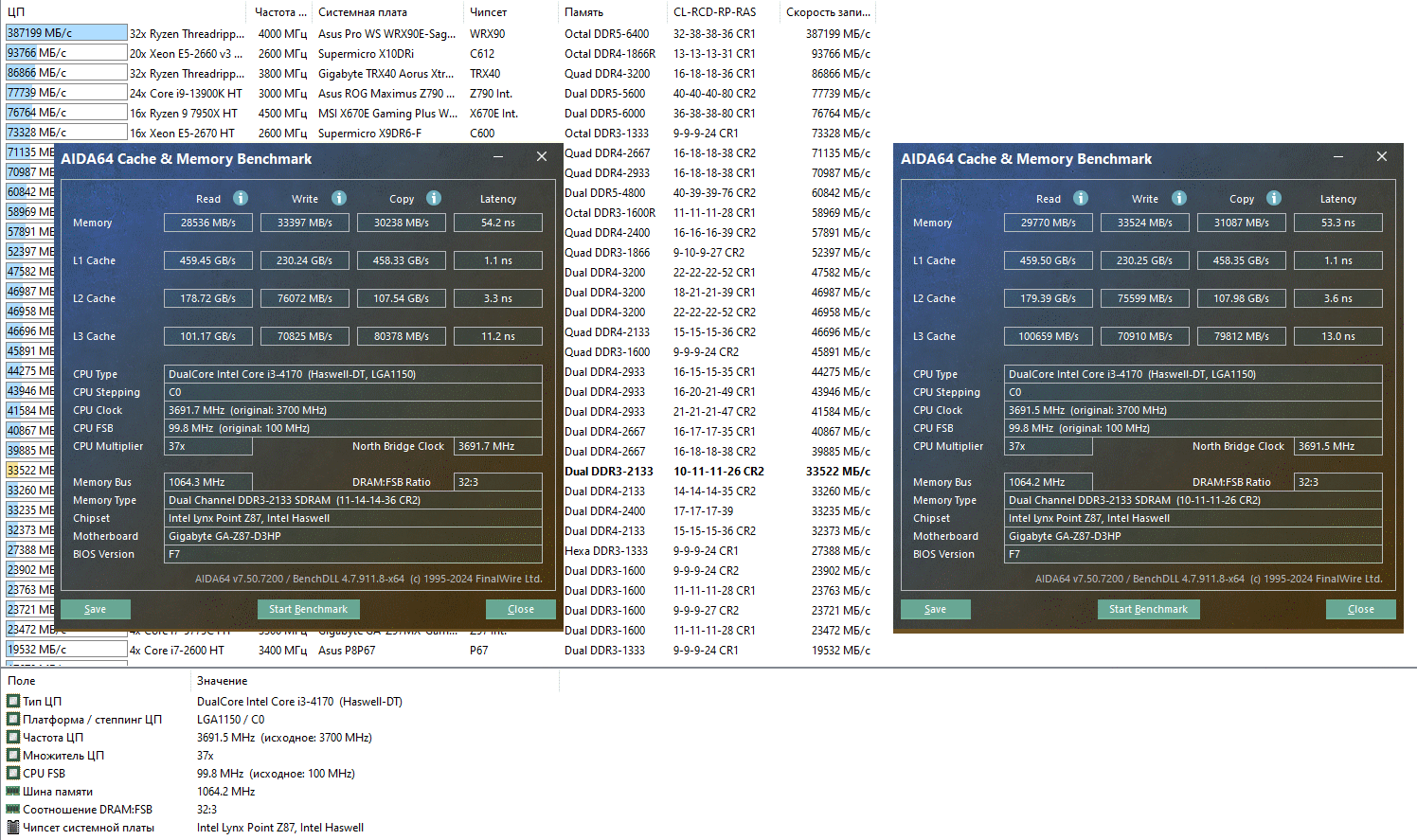Click the icon beside Тип ЦП field

tap(13, 701)
